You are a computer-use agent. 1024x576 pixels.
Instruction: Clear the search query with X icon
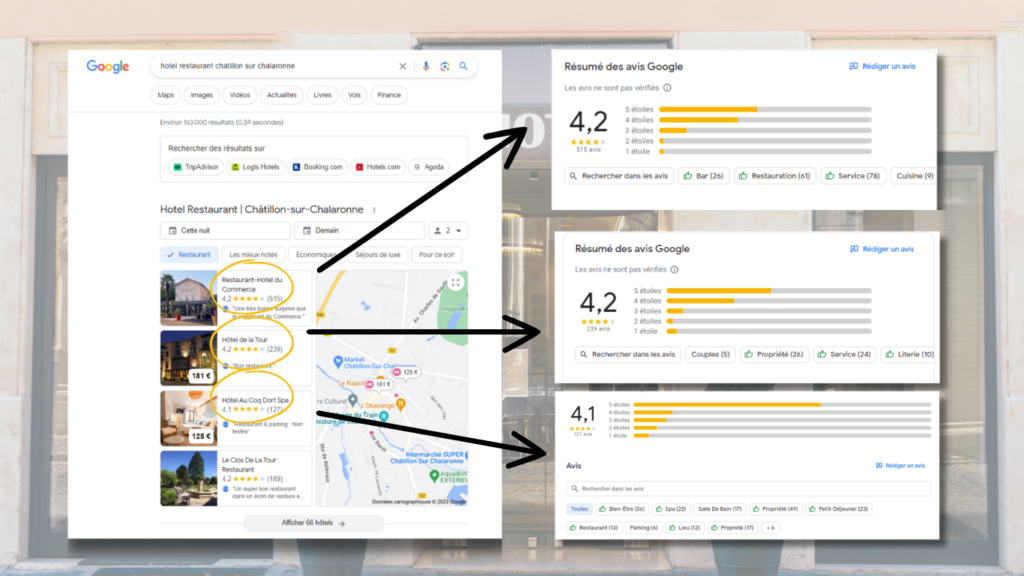coord(402,66)
